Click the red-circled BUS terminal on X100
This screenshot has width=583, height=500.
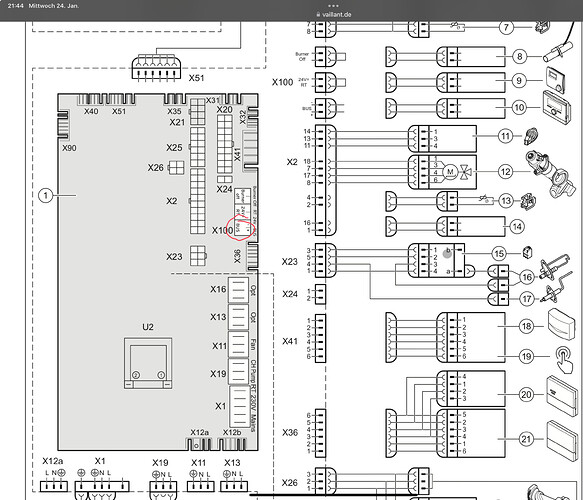tap(242, 227)
